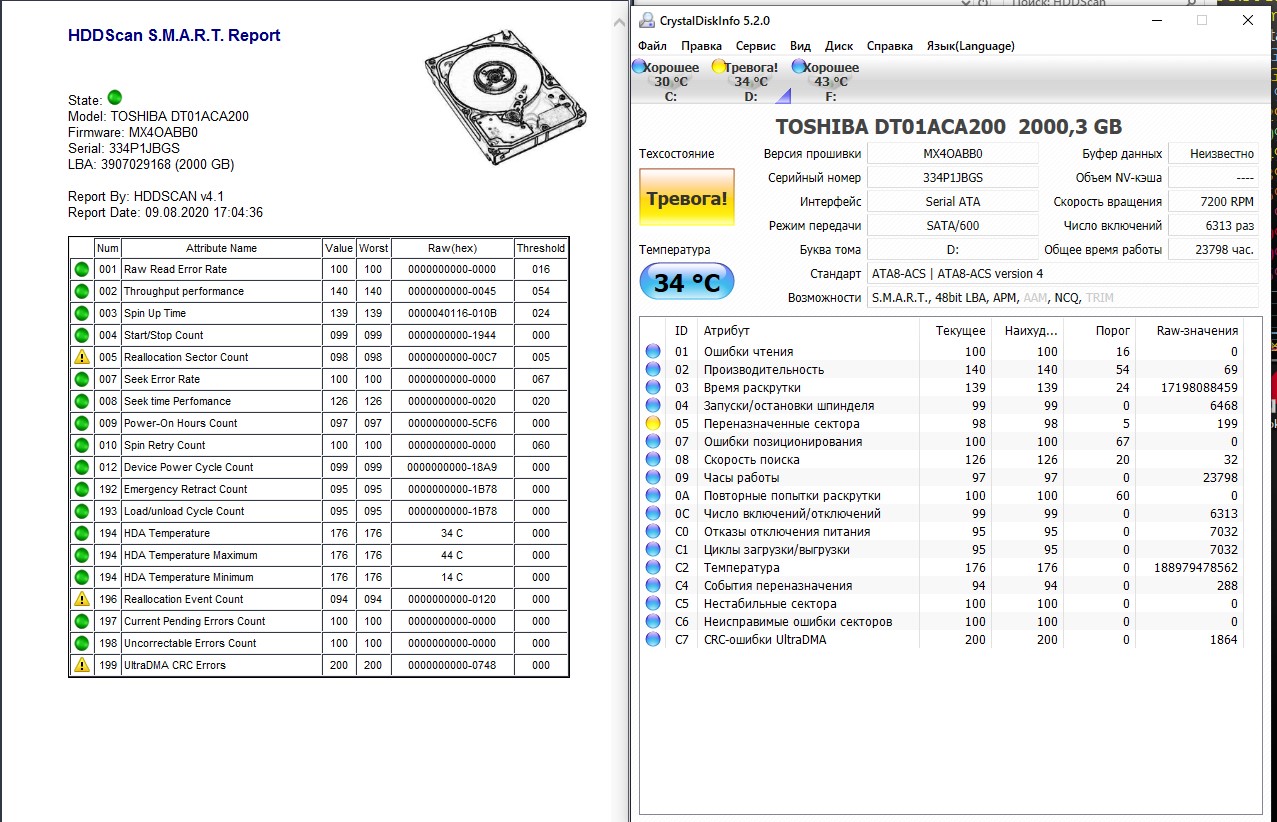Select drive F: Хорошее 43 °C tab
Viewport: 1277px width, 822px height.
[830, 81]
